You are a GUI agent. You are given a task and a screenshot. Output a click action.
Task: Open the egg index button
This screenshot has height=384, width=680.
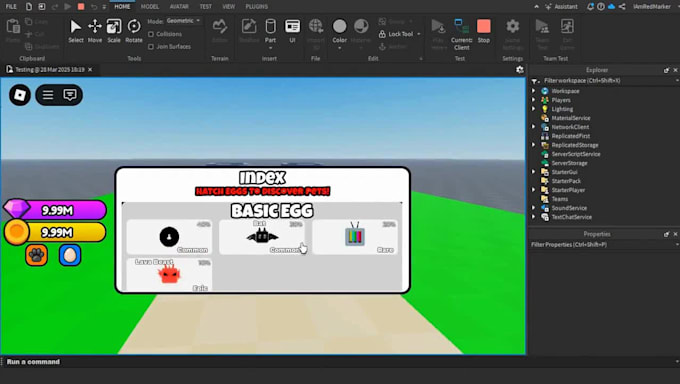coord(70,255)
